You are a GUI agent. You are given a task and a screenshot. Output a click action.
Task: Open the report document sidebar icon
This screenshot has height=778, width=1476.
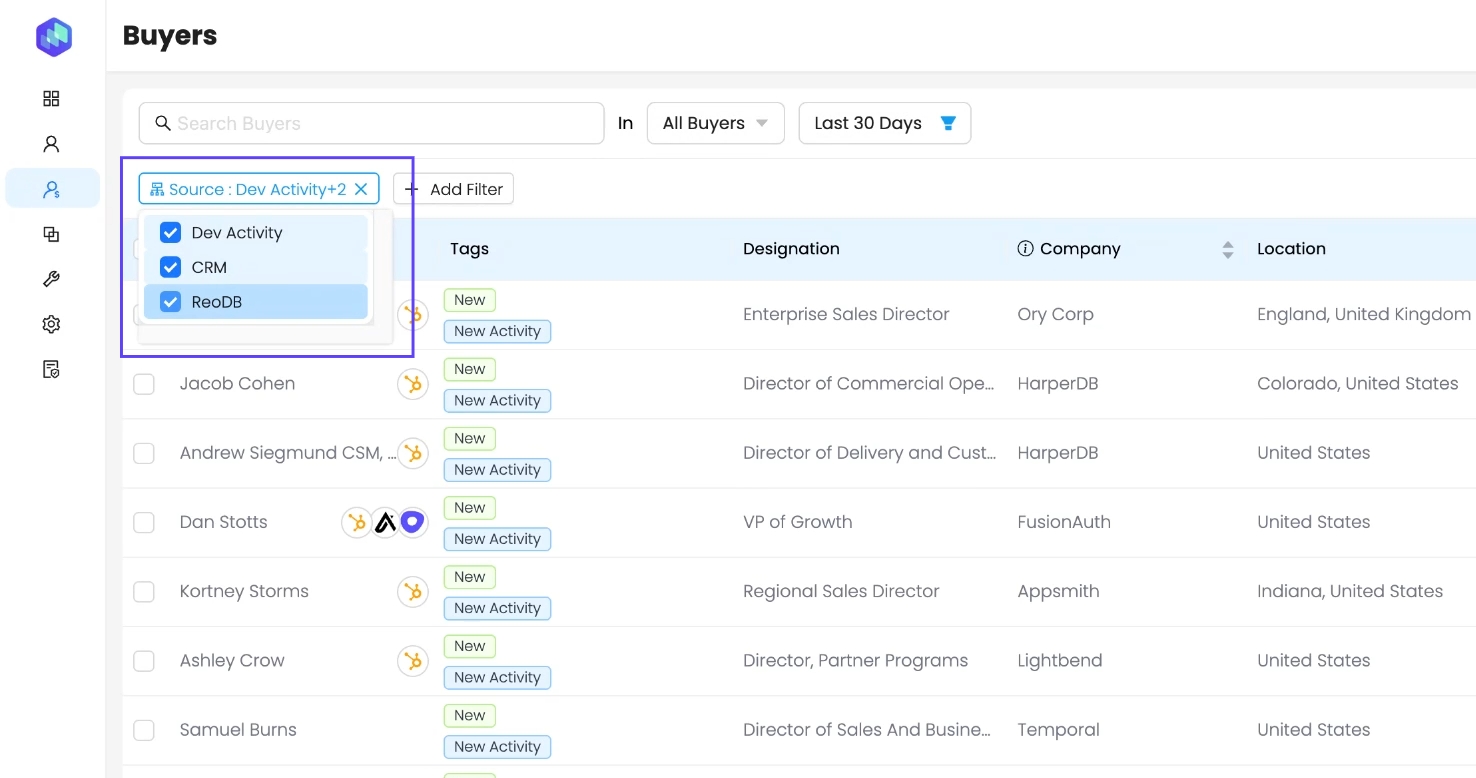[52, 370]
